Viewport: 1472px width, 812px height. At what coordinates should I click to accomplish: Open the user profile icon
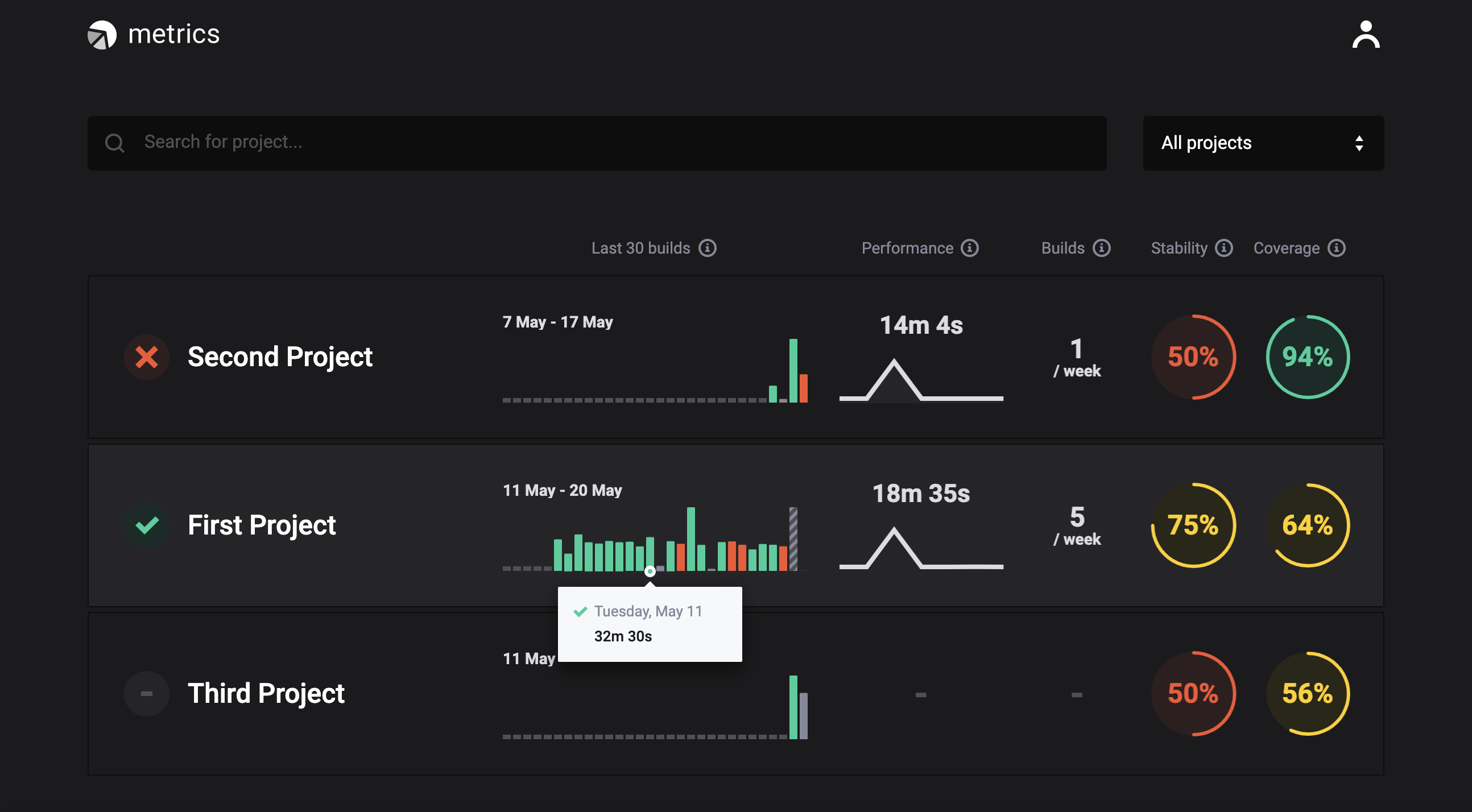1365,35
